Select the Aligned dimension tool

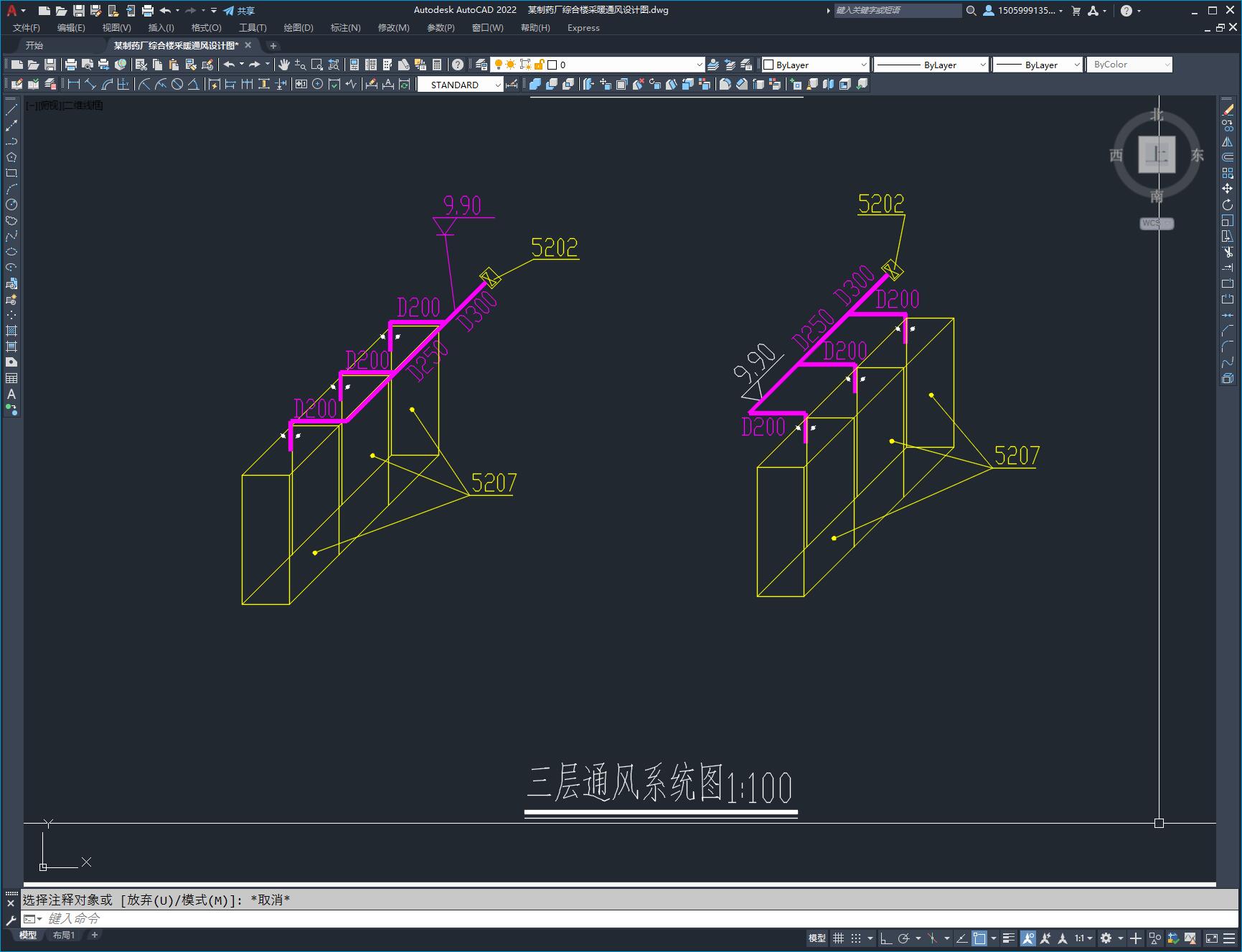pos(90,84)
